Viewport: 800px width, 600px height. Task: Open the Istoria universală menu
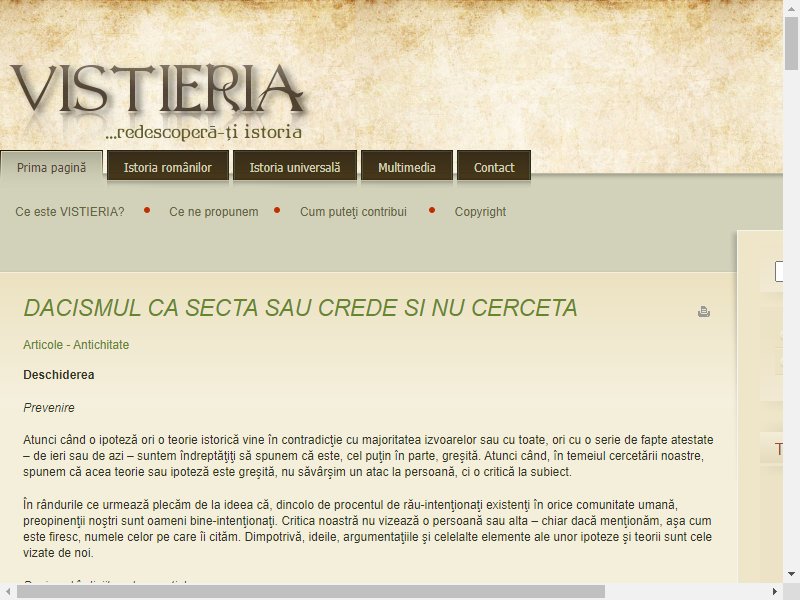point(294,167)
